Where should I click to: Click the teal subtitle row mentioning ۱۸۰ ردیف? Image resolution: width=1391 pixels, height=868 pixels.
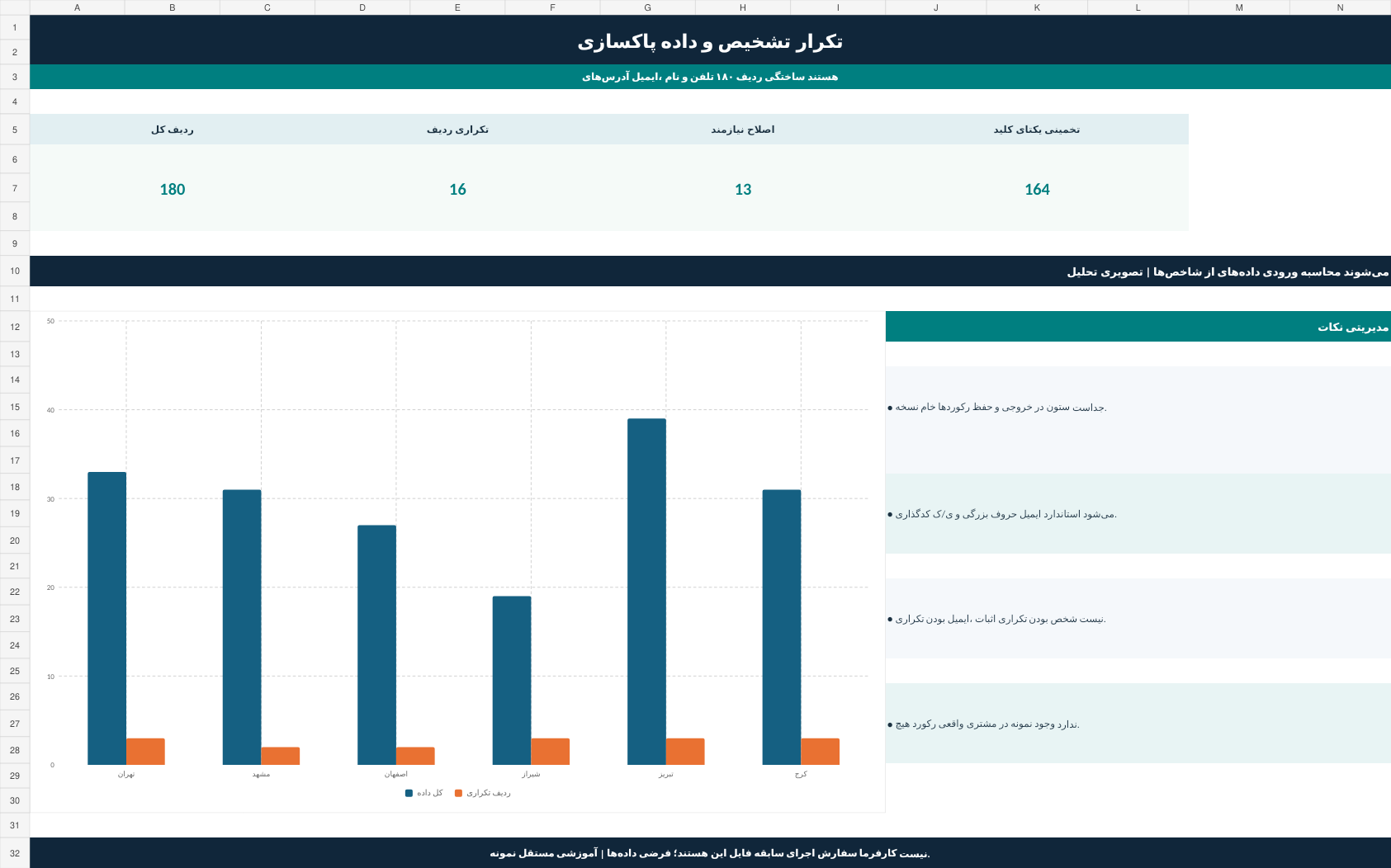(710, 77)
